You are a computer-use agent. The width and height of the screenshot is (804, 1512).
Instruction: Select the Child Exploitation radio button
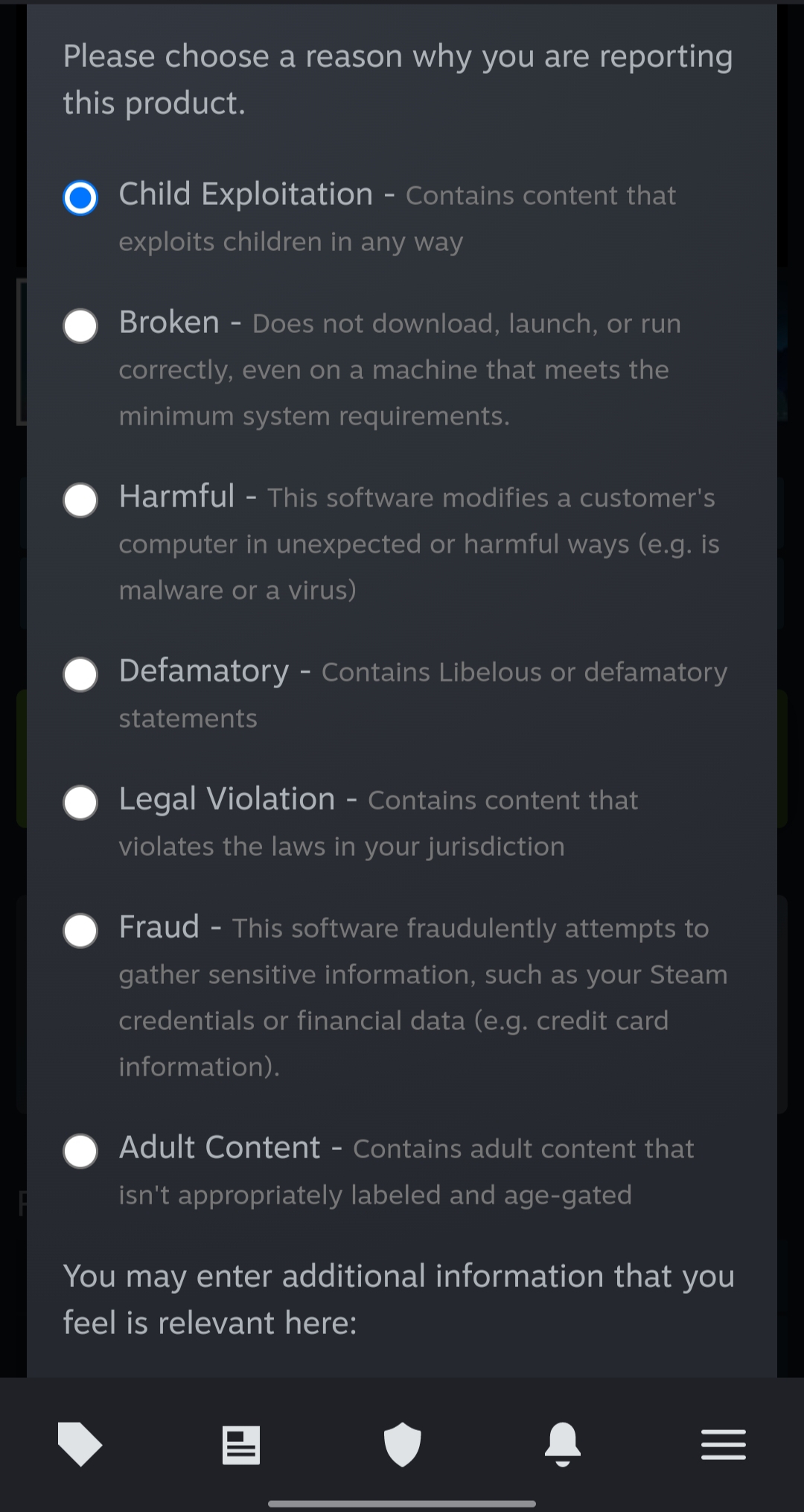coord(80,197)
